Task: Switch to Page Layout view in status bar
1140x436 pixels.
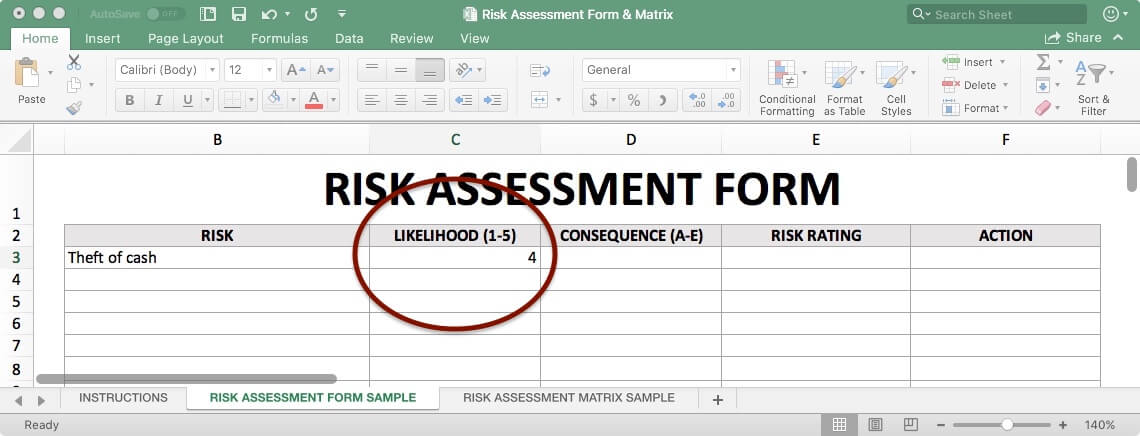Action: [x=875, y=424]
